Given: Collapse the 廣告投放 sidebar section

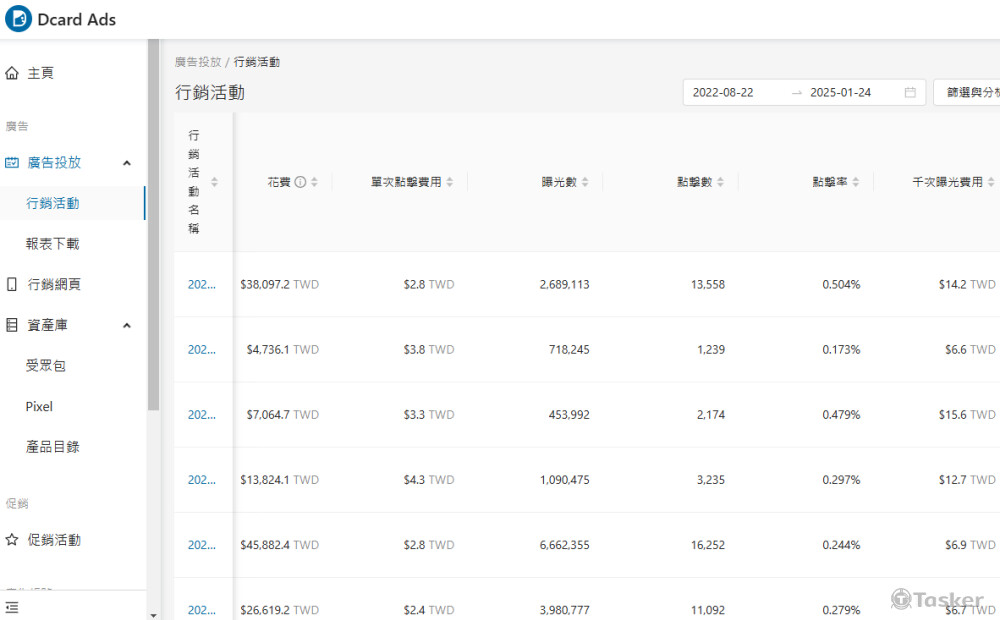Looking at the screenshot, I should [126, 162].
